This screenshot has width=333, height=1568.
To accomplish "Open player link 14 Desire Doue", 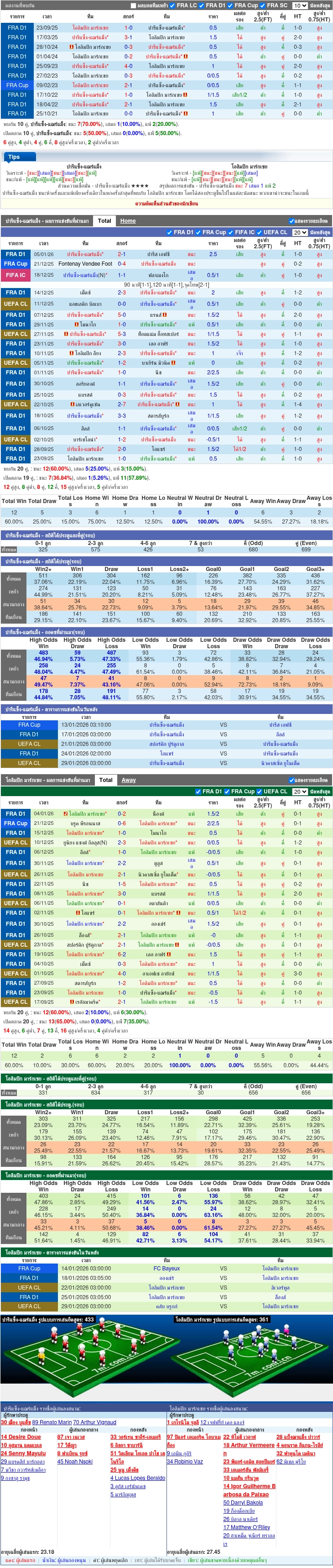I will [x=21, y=1437].
